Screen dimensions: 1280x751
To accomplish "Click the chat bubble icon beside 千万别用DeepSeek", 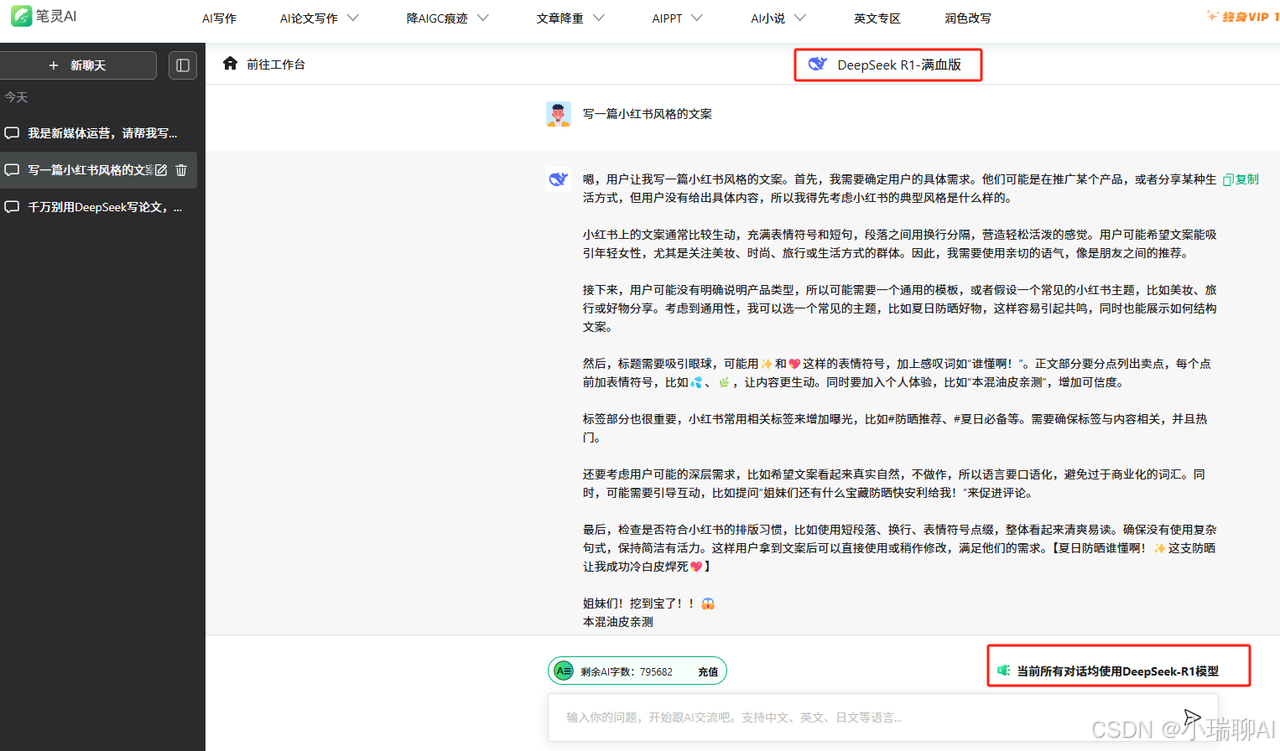I will 12,207.
